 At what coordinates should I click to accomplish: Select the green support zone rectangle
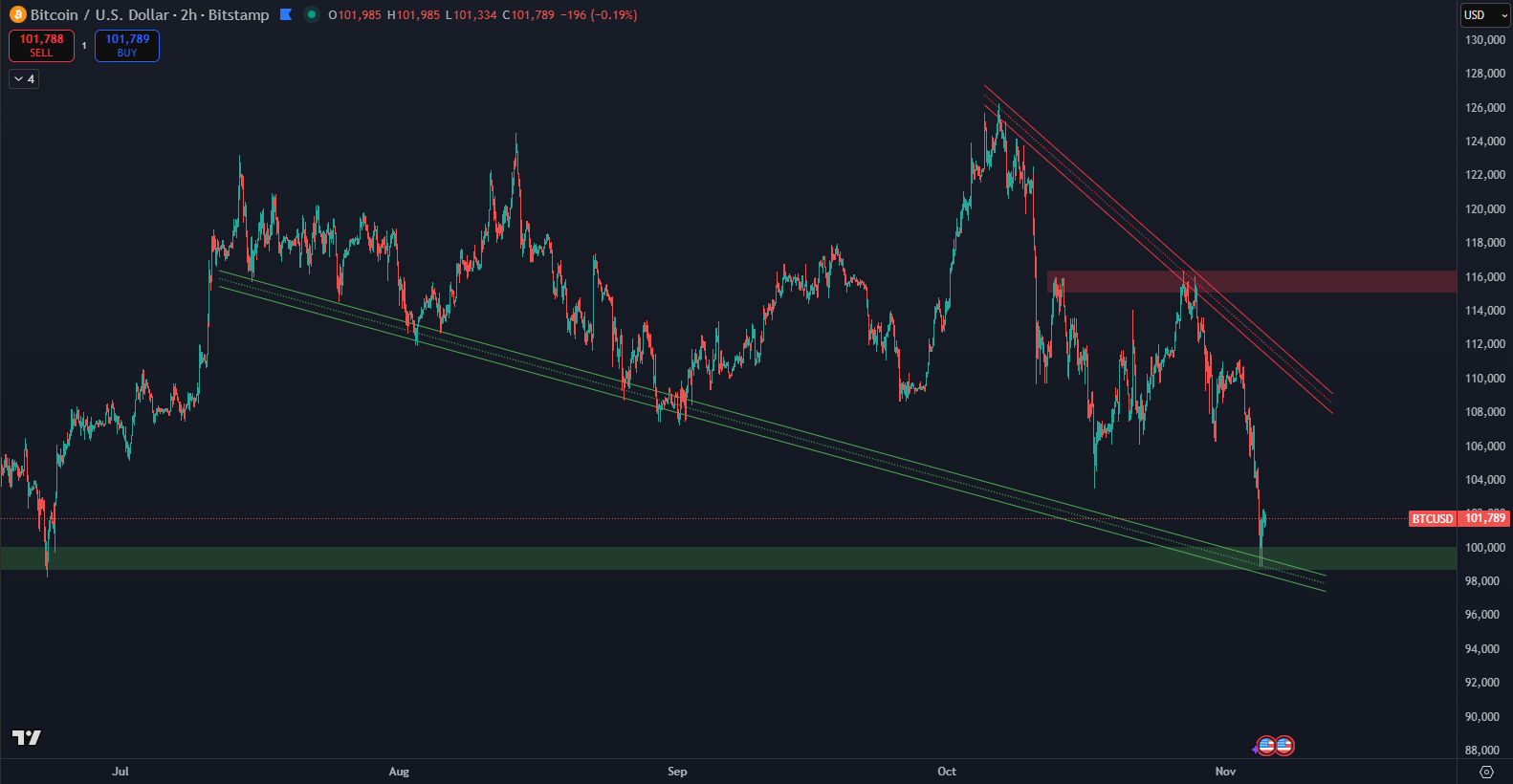(x=669, y=558)
